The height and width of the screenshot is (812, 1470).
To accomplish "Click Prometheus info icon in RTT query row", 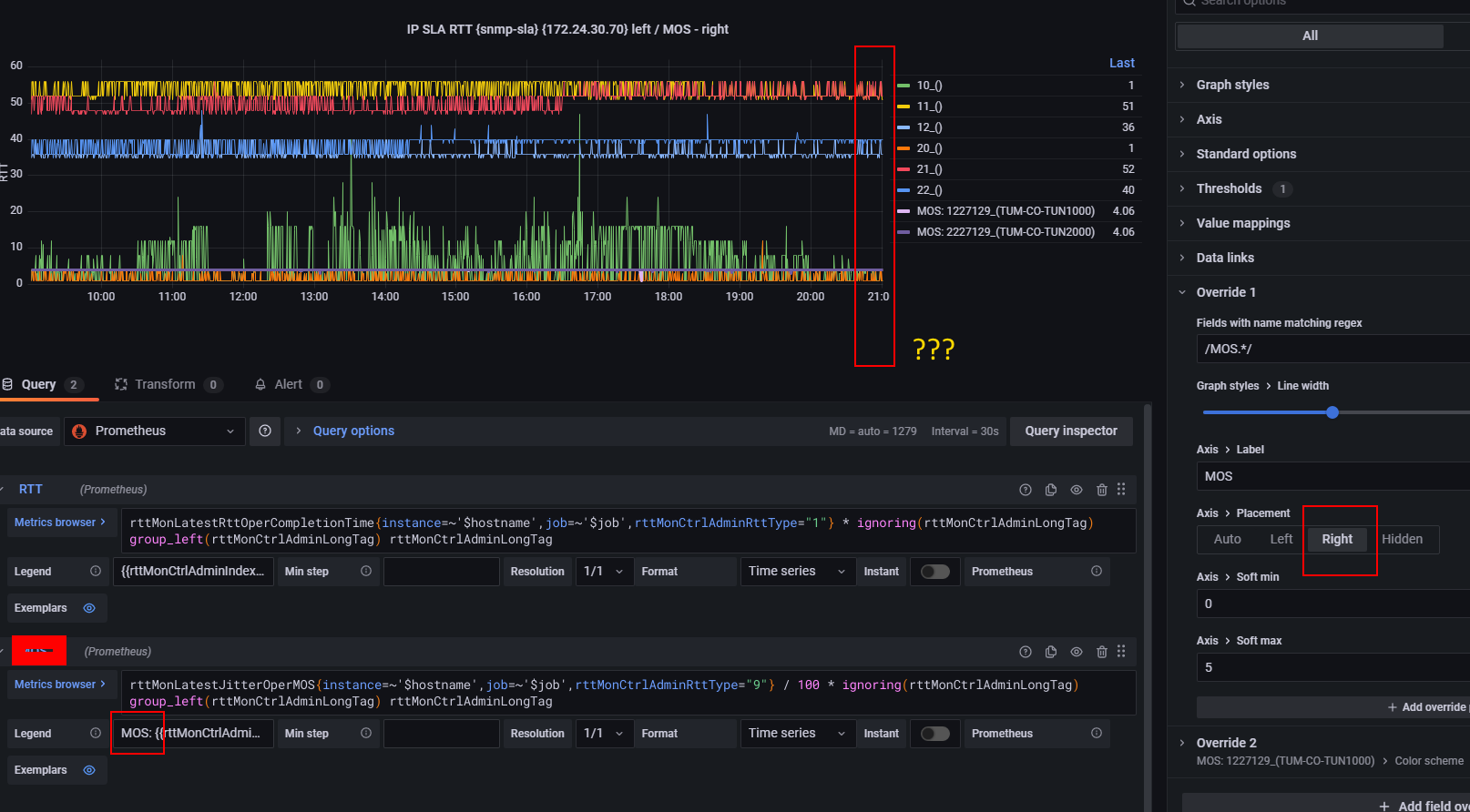I will point(1097,572).
